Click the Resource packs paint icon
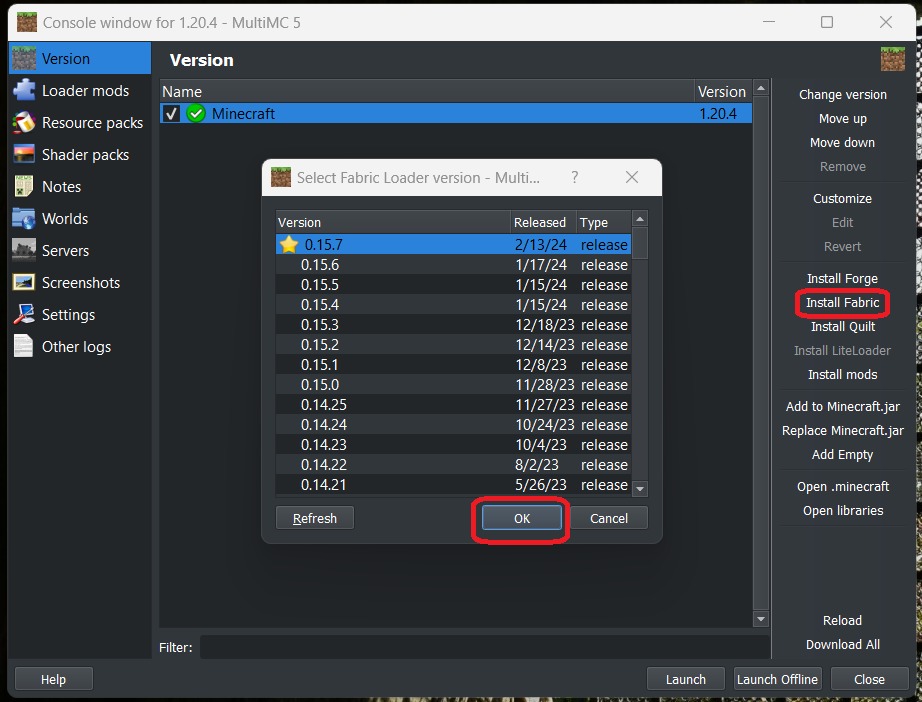Screen dimensions: 922x702 (x=24, y=122)
